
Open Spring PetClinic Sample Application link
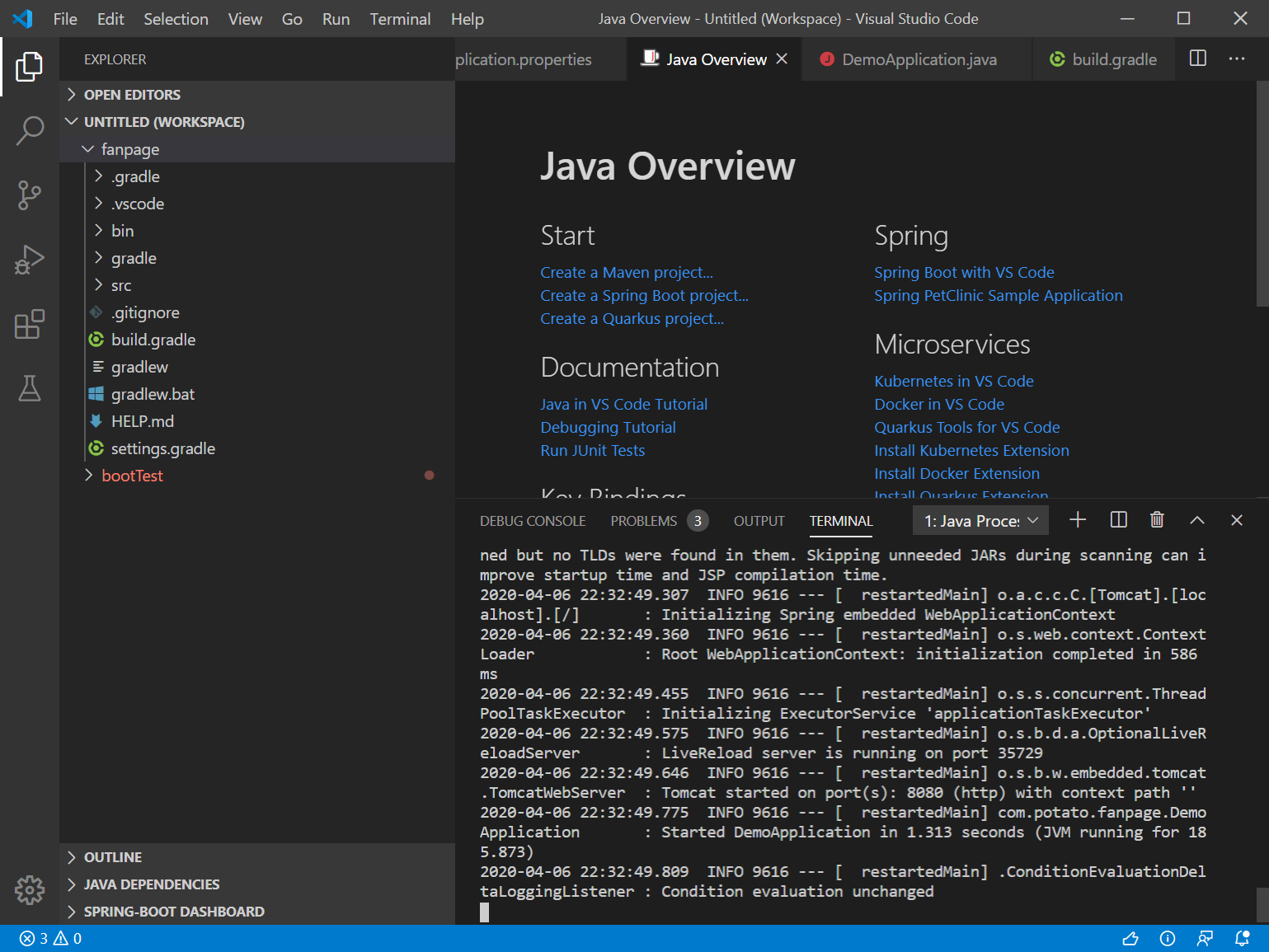pos(999,296)
